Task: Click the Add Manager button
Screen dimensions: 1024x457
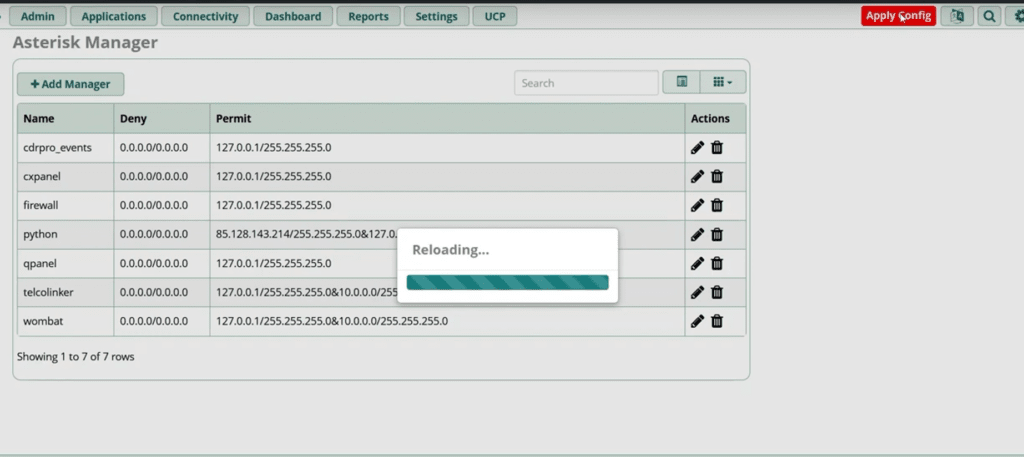Action: [x=70, y=84]
